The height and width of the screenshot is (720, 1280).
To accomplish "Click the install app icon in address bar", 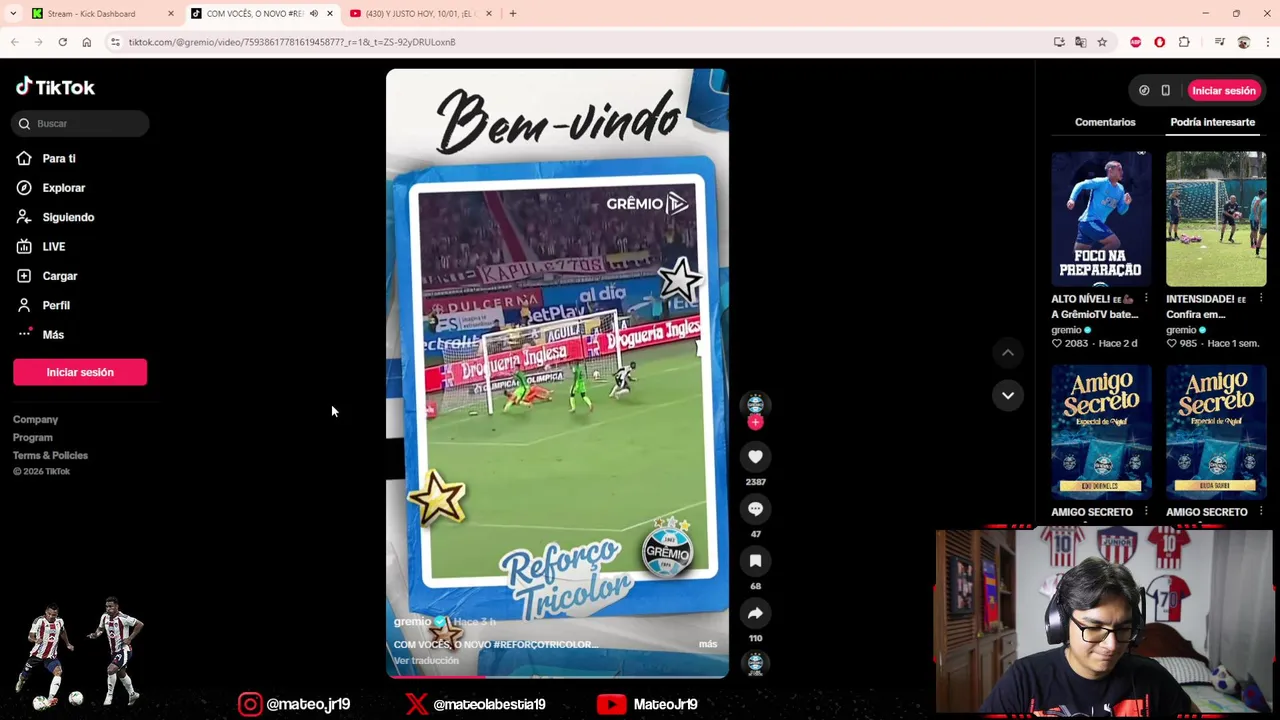I will coord(1059,42).
